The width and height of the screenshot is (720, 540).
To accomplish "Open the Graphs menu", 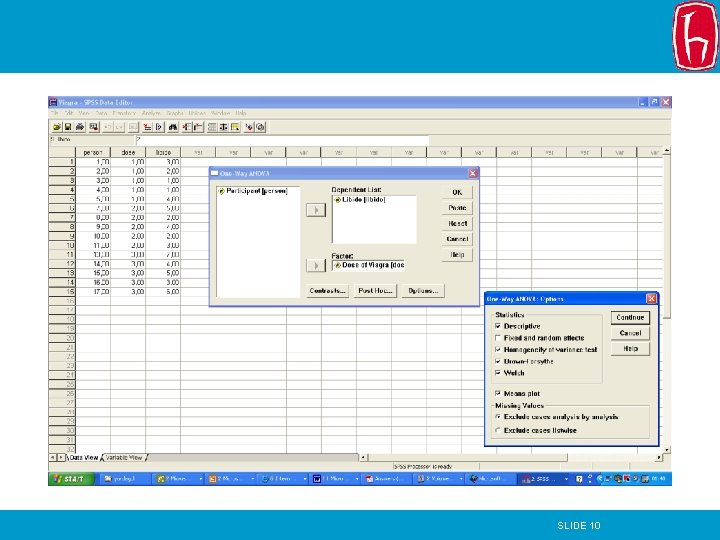I will click(x=174, y=113).
